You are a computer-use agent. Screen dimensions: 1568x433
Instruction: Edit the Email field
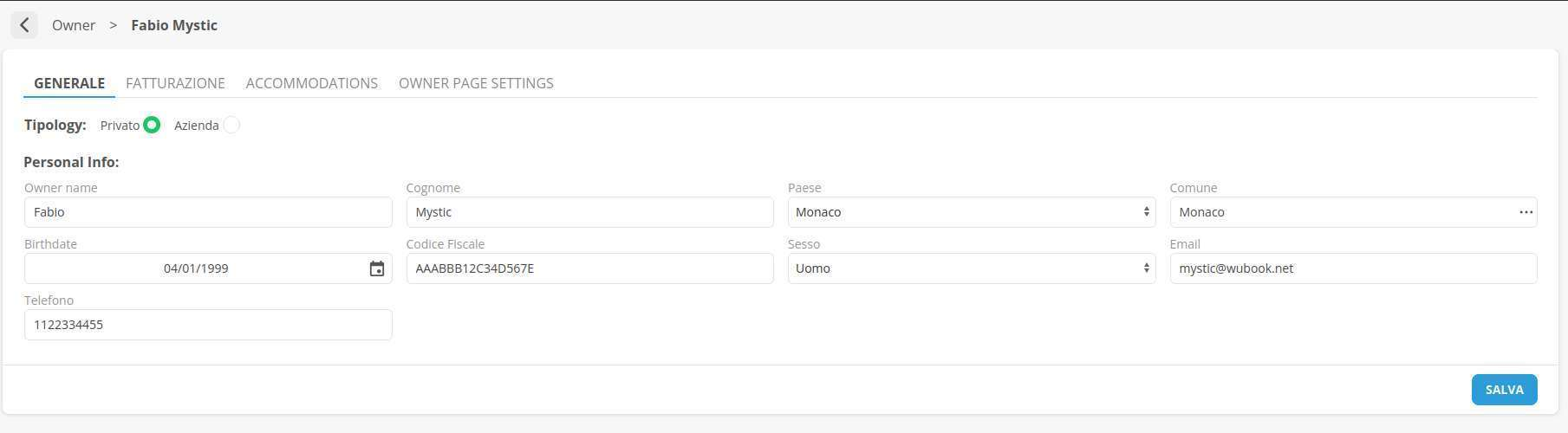pyautogui.click(x=1352, y=268)
